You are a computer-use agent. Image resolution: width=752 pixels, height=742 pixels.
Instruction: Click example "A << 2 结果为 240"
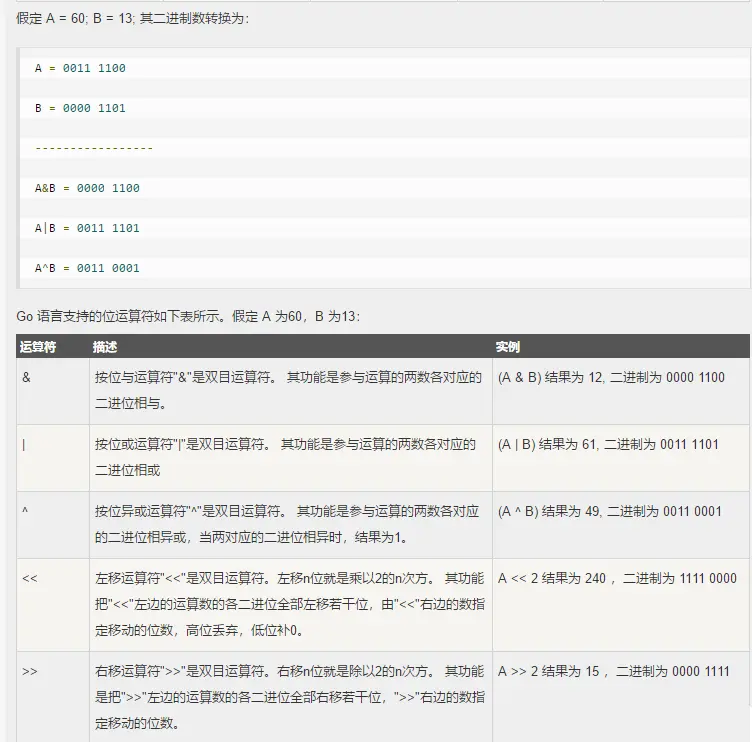tap(617, 578)
